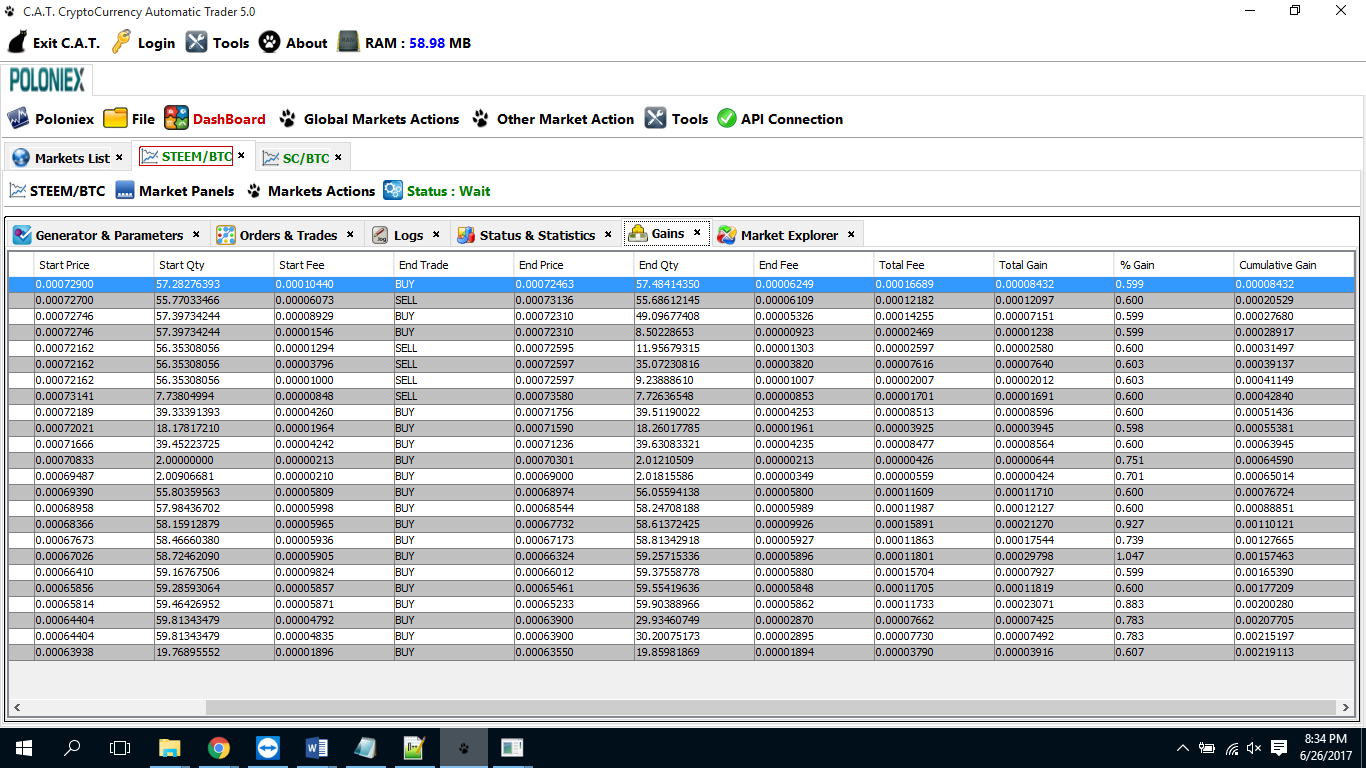The height and width of the screenshot is (768, 1366).
Task: Close the Gains tab
Action: click(x=697, y=233)
